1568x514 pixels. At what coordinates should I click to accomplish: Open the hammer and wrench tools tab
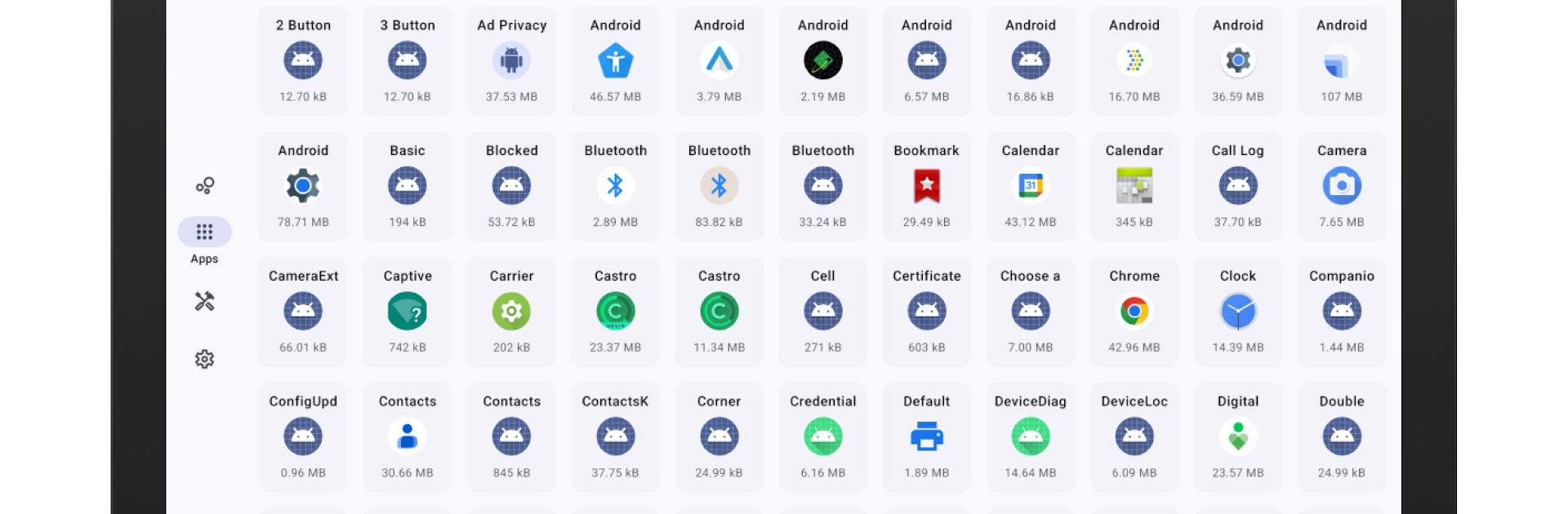pos(204,301)
